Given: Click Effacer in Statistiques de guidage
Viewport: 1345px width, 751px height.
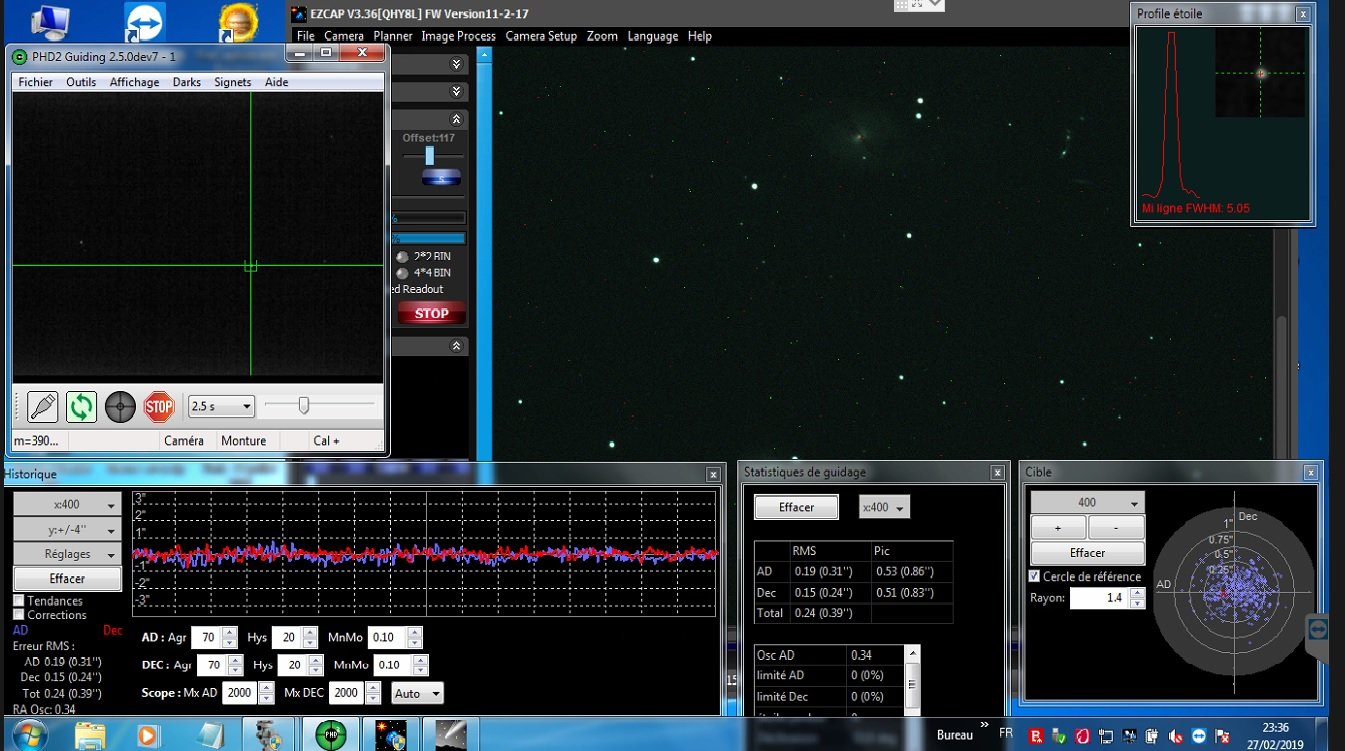Looking at the screenshot, I should pyautogui.click(x=796, y=507).
